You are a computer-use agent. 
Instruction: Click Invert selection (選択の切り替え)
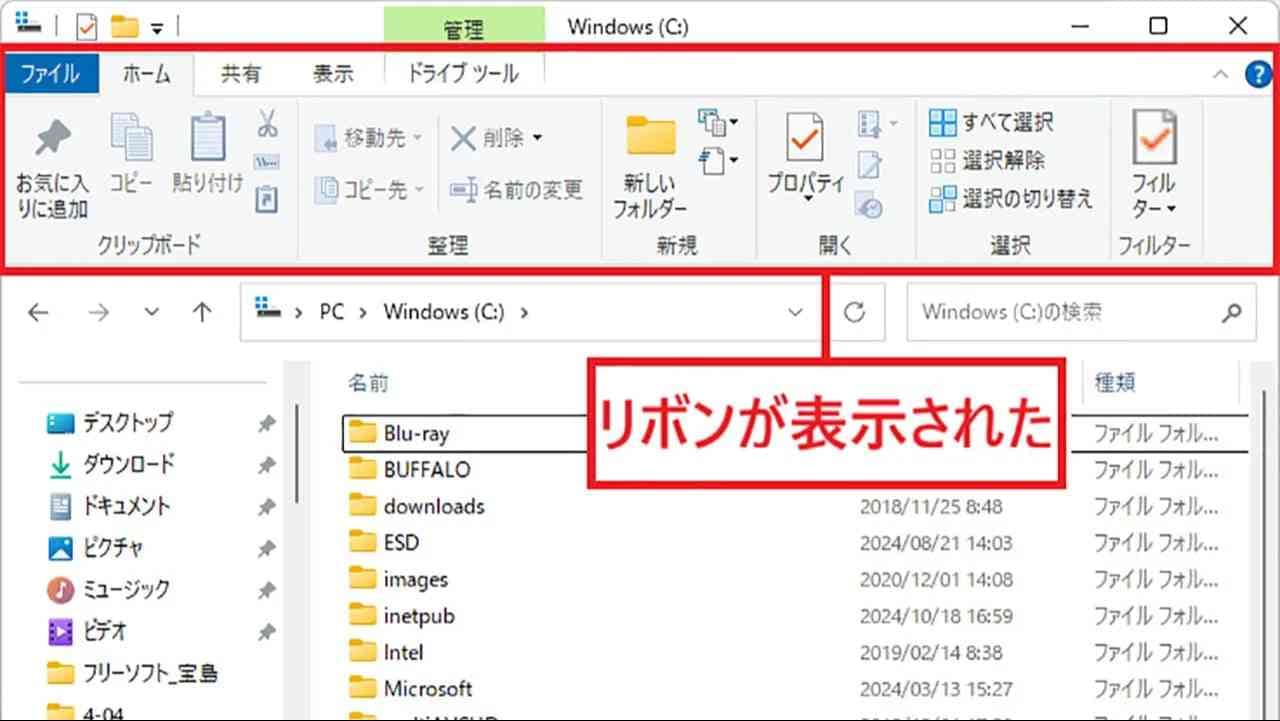1011,199
